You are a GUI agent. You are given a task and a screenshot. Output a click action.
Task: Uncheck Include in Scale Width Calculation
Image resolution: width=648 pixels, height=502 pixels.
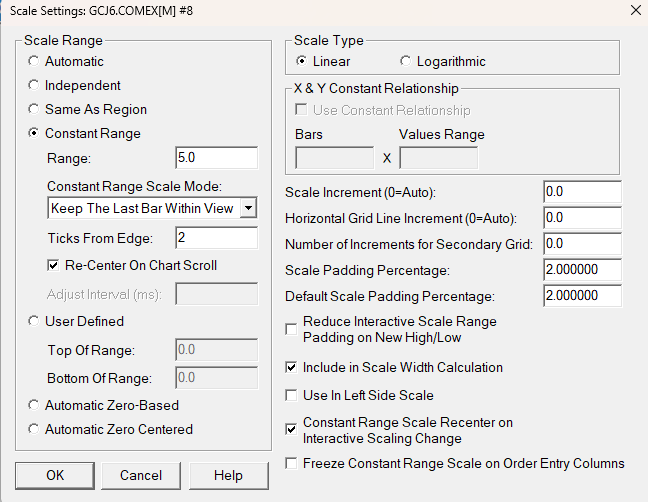click(x=291, y=368)
